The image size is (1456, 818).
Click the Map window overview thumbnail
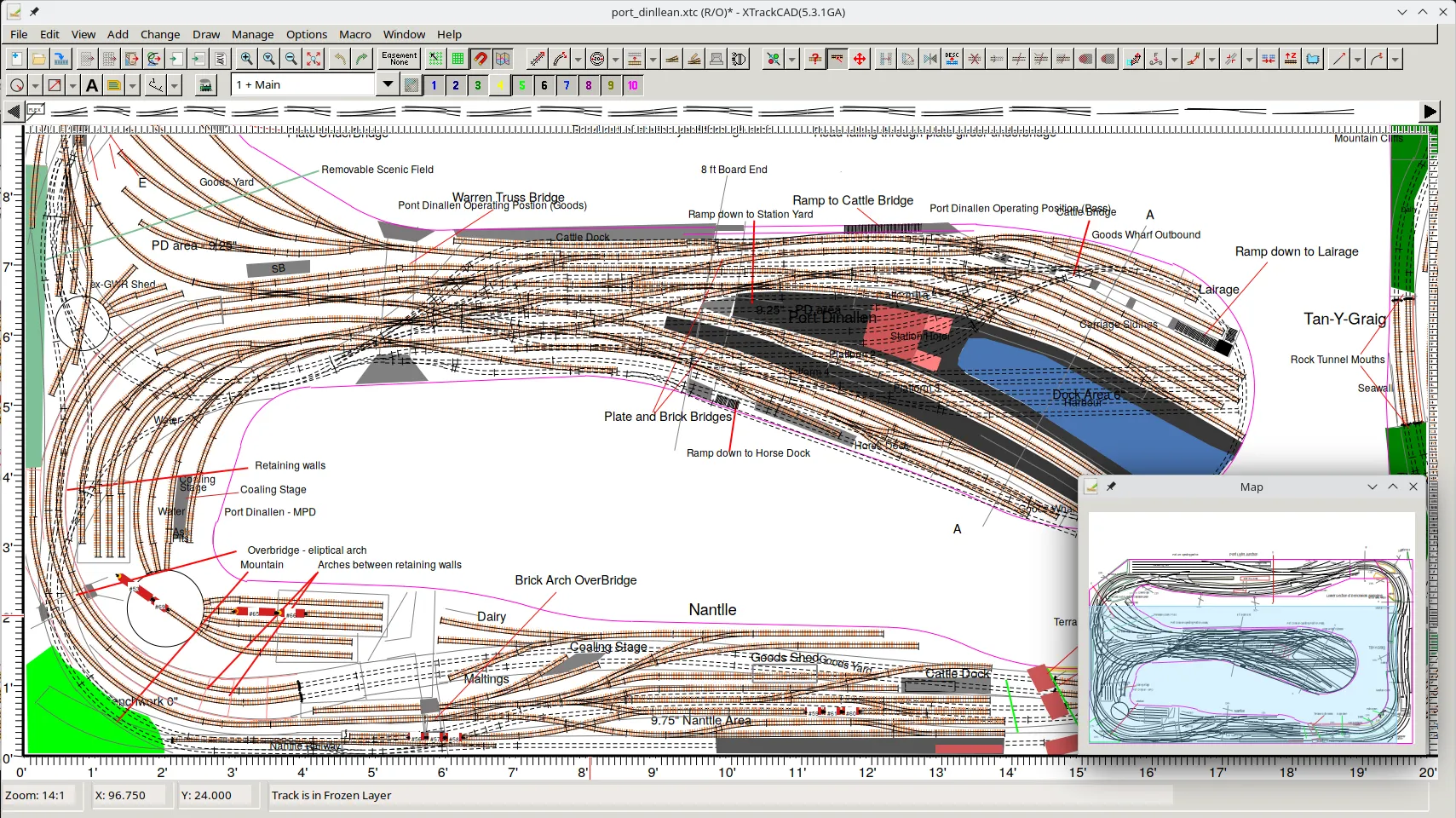pos(1252,628)
